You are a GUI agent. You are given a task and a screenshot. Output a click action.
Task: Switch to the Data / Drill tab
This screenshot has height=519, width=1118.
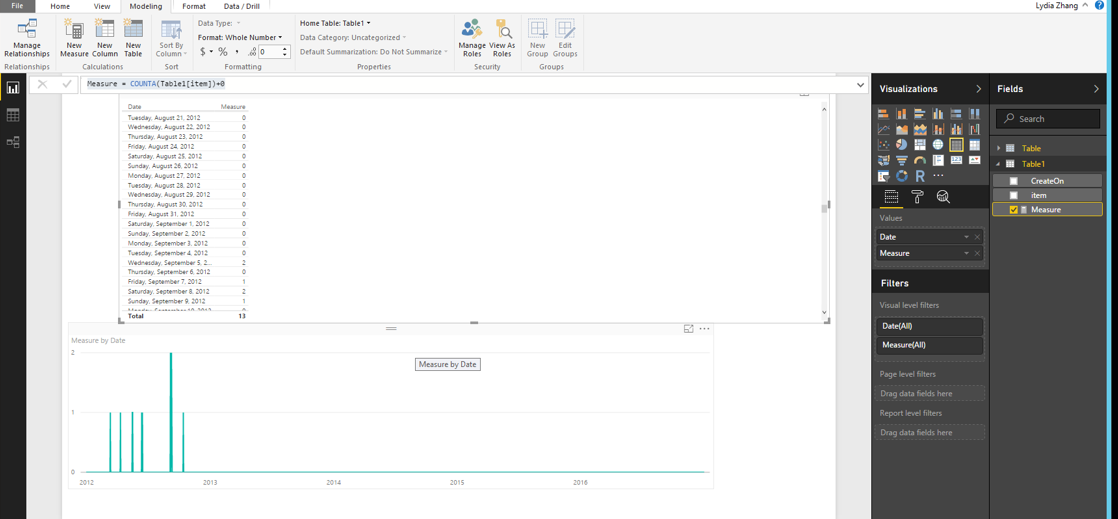pyautogui.click(x=242, y=6)
